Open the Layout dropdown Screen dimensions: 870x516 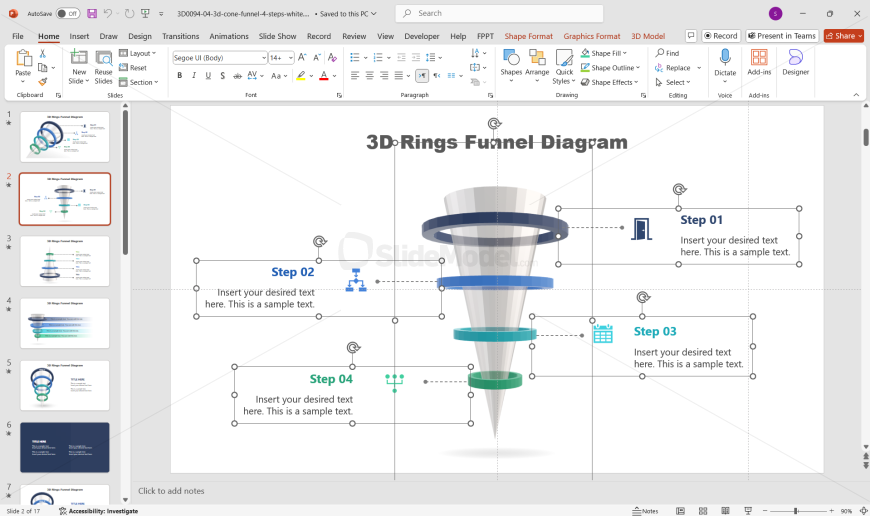[141, 53]
